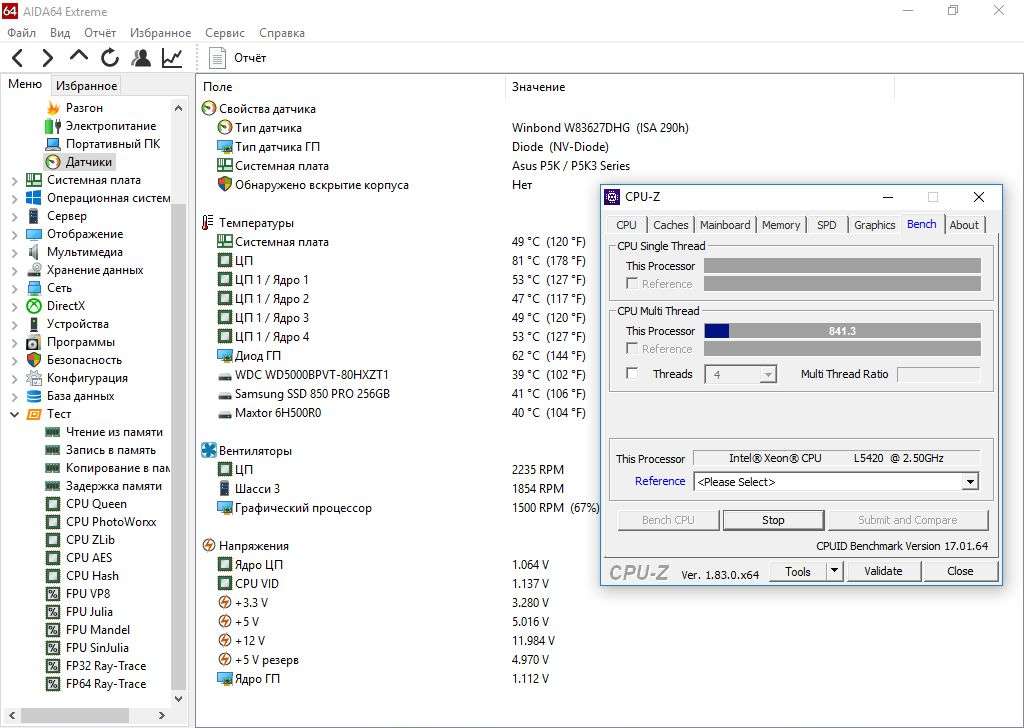Click the Поле column header

pyautogui.click(x=217, y=87)
